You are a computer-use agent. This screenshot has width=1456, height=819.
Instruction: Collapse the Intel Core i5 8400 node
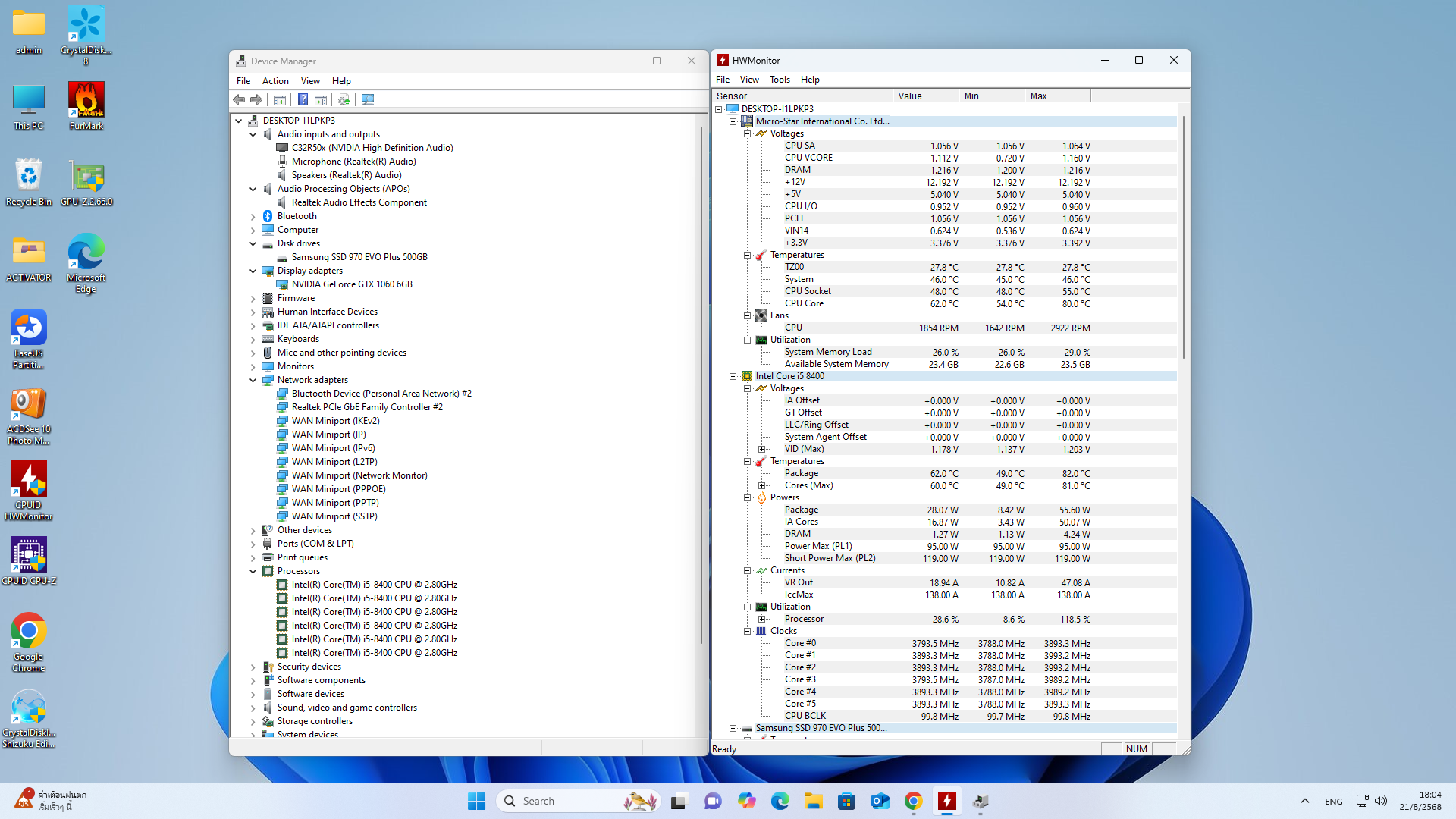tap(733, 376)
